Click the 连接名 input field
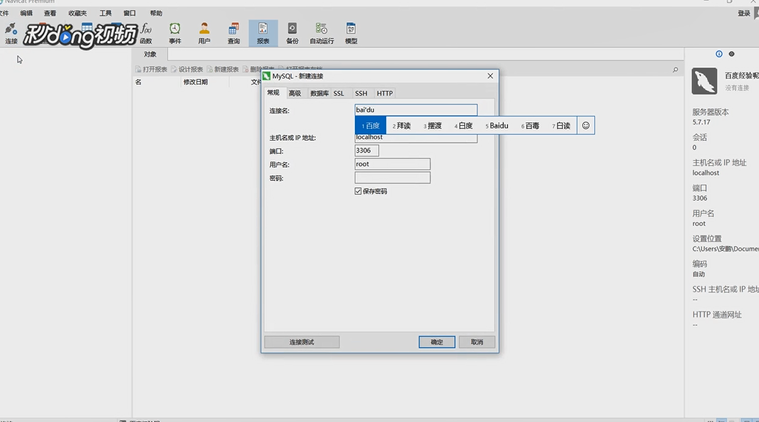759x422 pixels. coord(416,110)
